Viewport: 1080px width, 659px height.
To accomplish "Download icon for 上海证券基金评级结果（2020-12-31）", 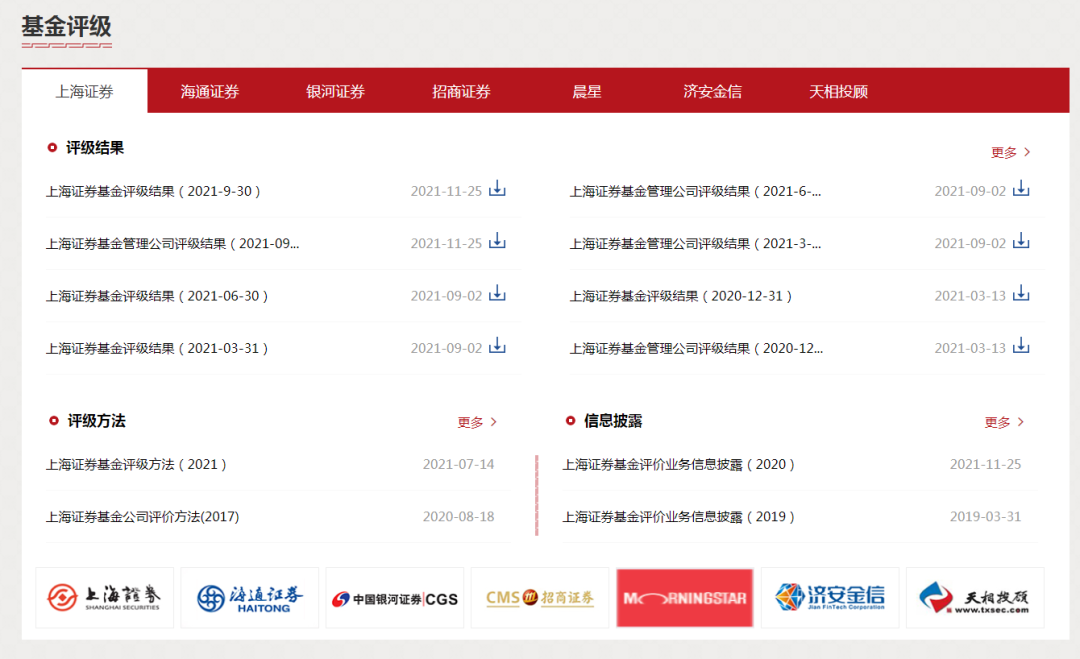I will coord(1021,293).
